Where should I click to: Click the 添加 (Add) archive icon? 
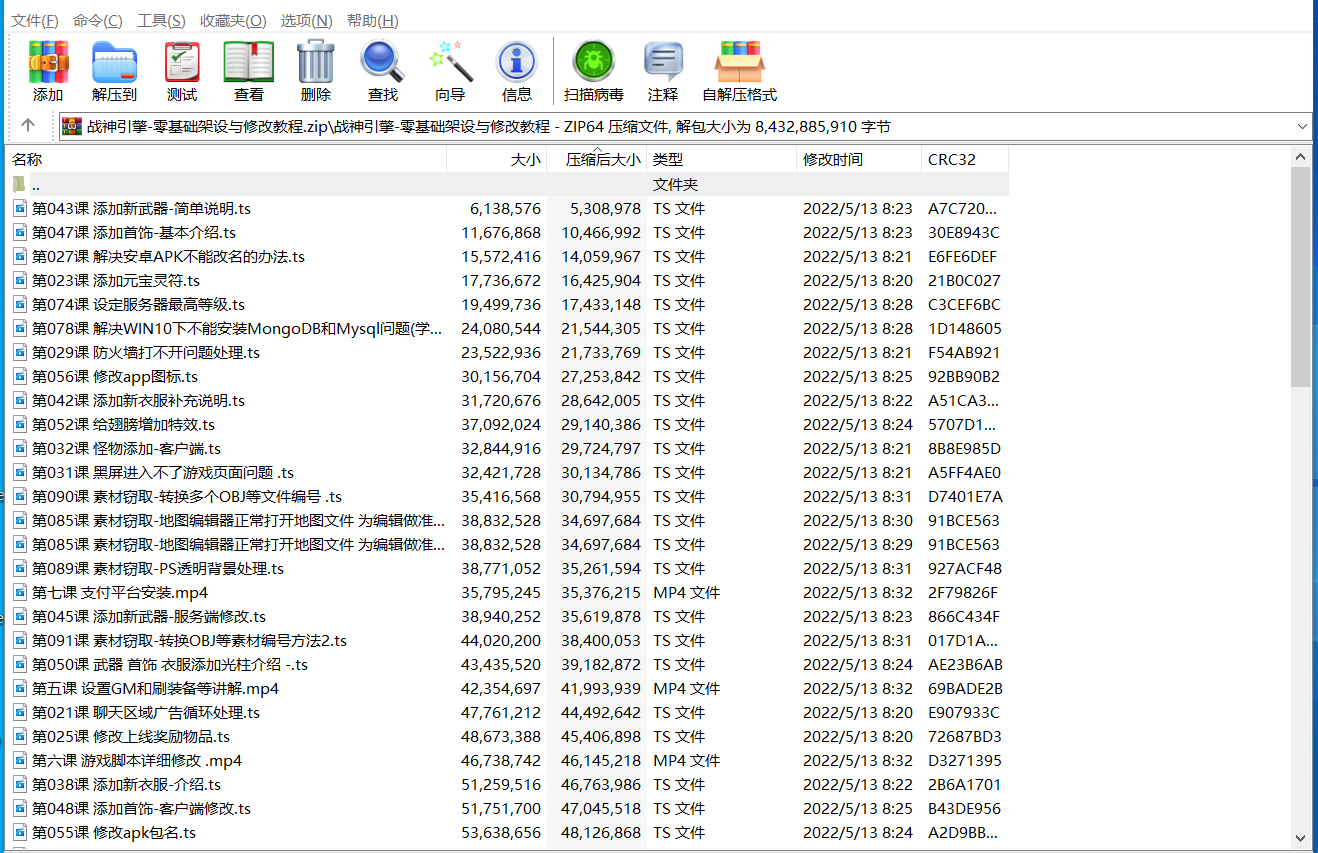[48, 70]
